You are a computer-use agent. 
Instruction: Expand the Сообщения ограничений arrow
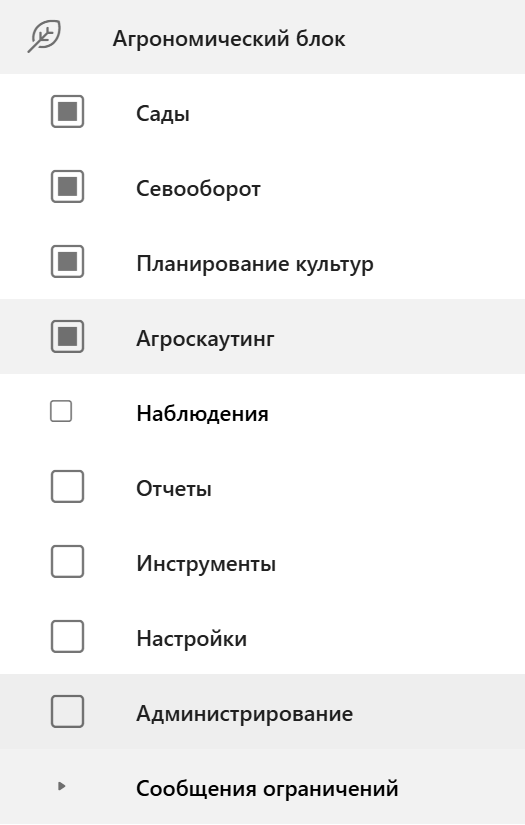(62, 786)
